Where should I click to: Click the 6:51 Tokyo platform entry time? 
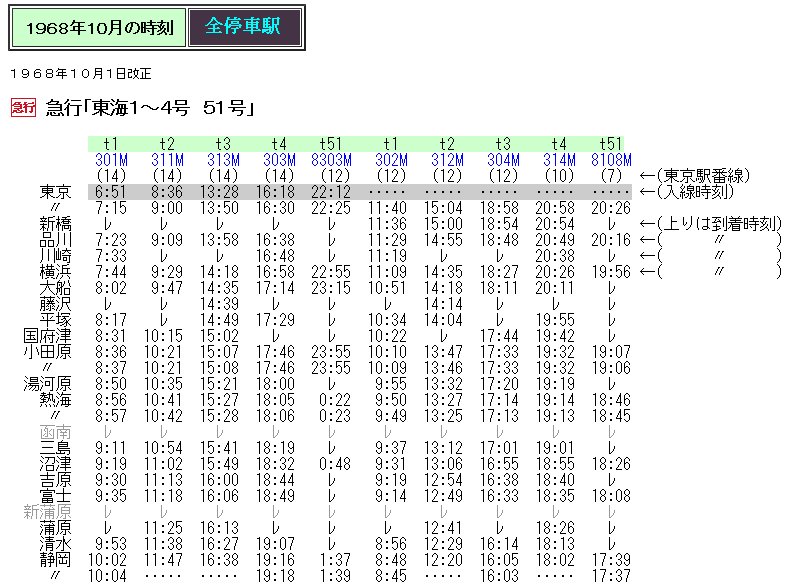(111, 192)
